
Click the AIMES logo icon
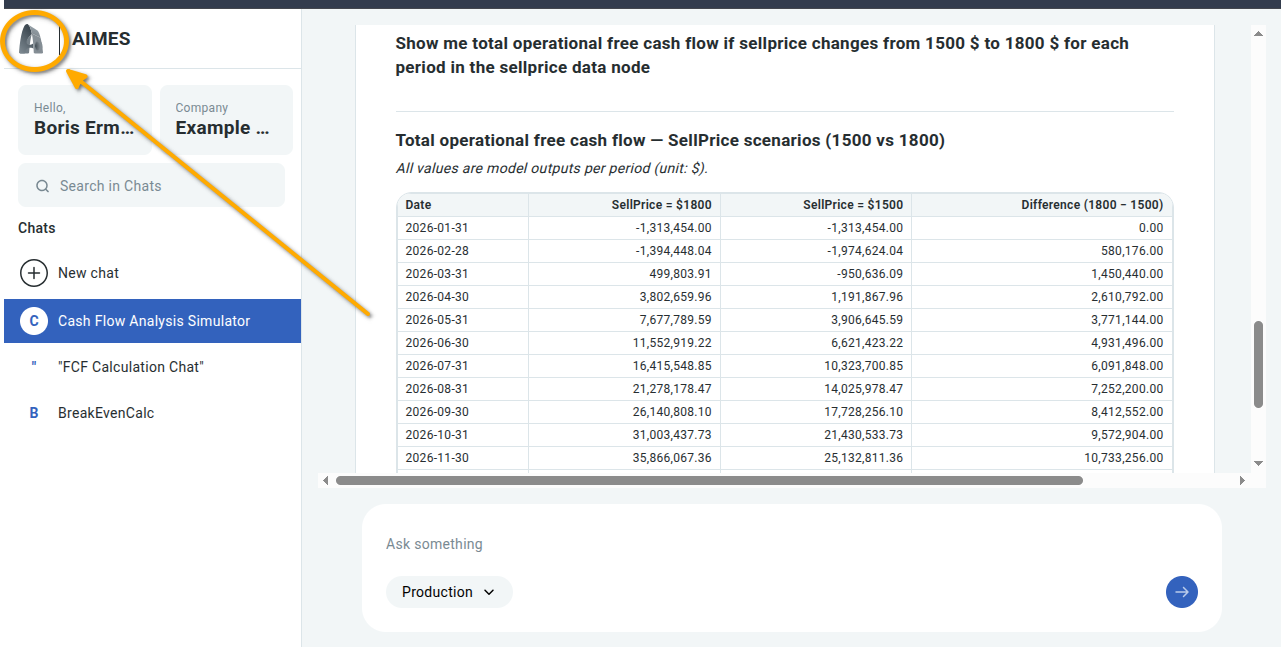34,40
